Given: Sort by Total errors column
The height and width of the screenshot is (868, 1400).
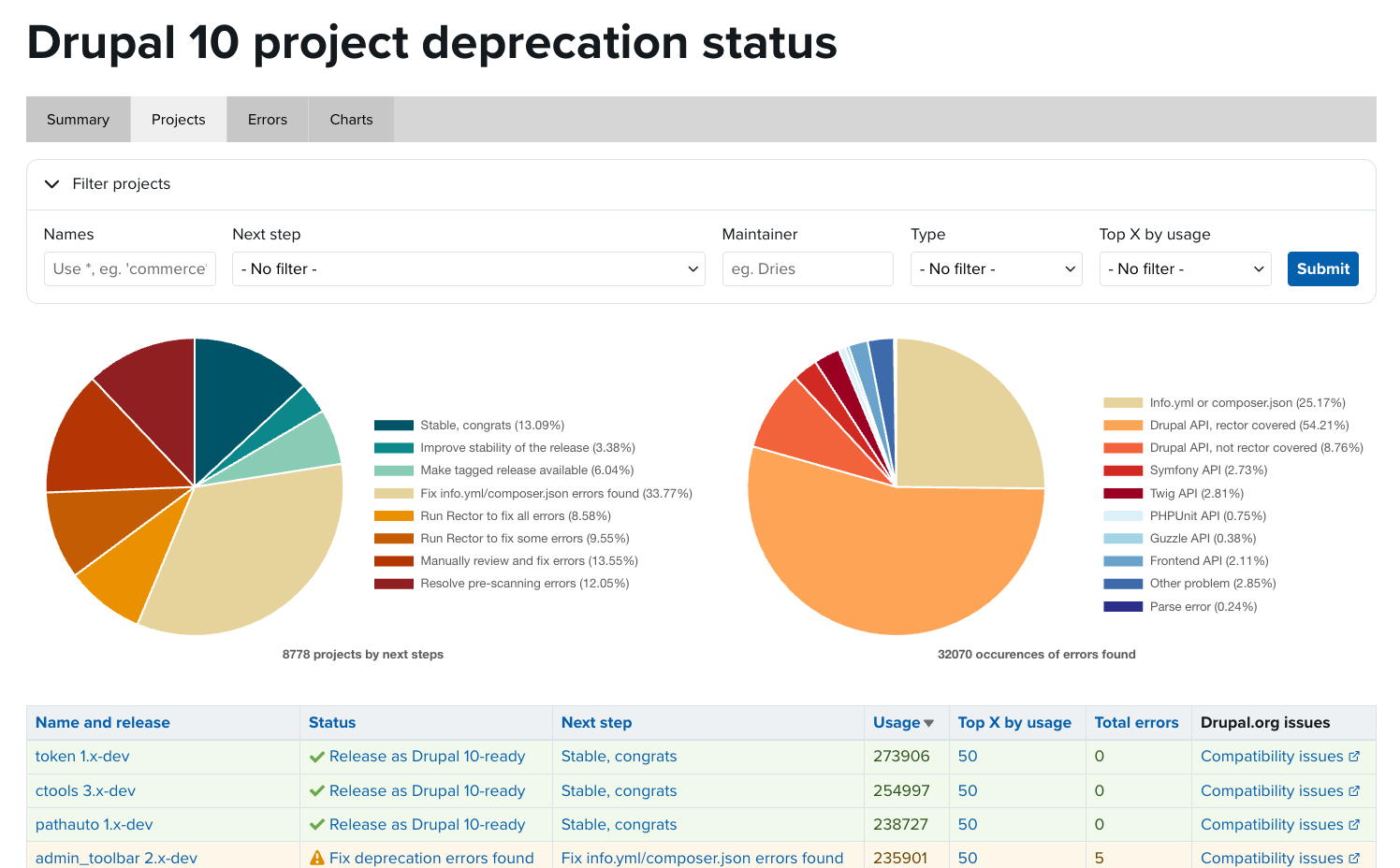Looking at the screenshot, I should pos(1136,723).
